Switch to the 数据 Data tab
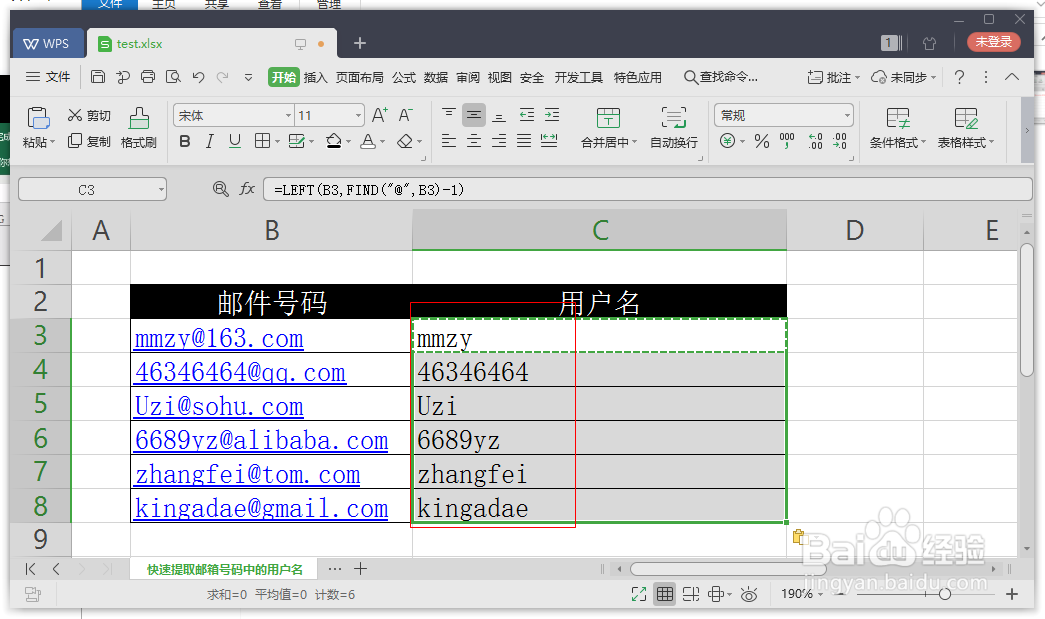The image size is (1045, 619). [436, 77]
